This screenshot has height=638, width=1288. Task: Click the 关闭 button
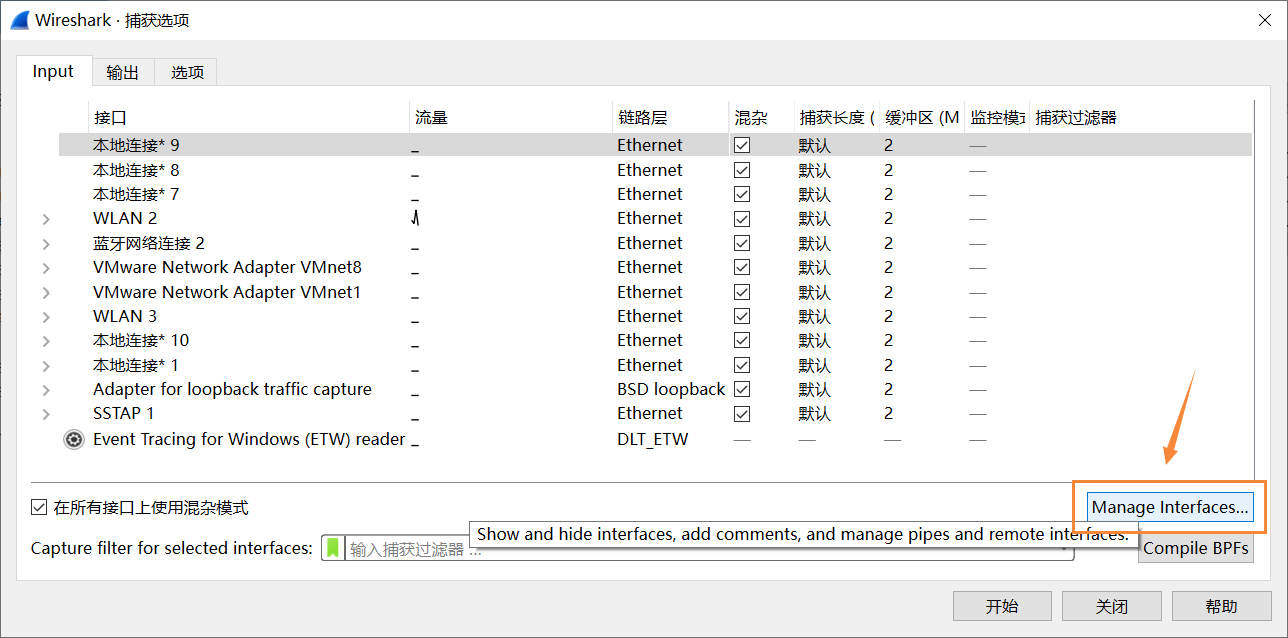1112,606
